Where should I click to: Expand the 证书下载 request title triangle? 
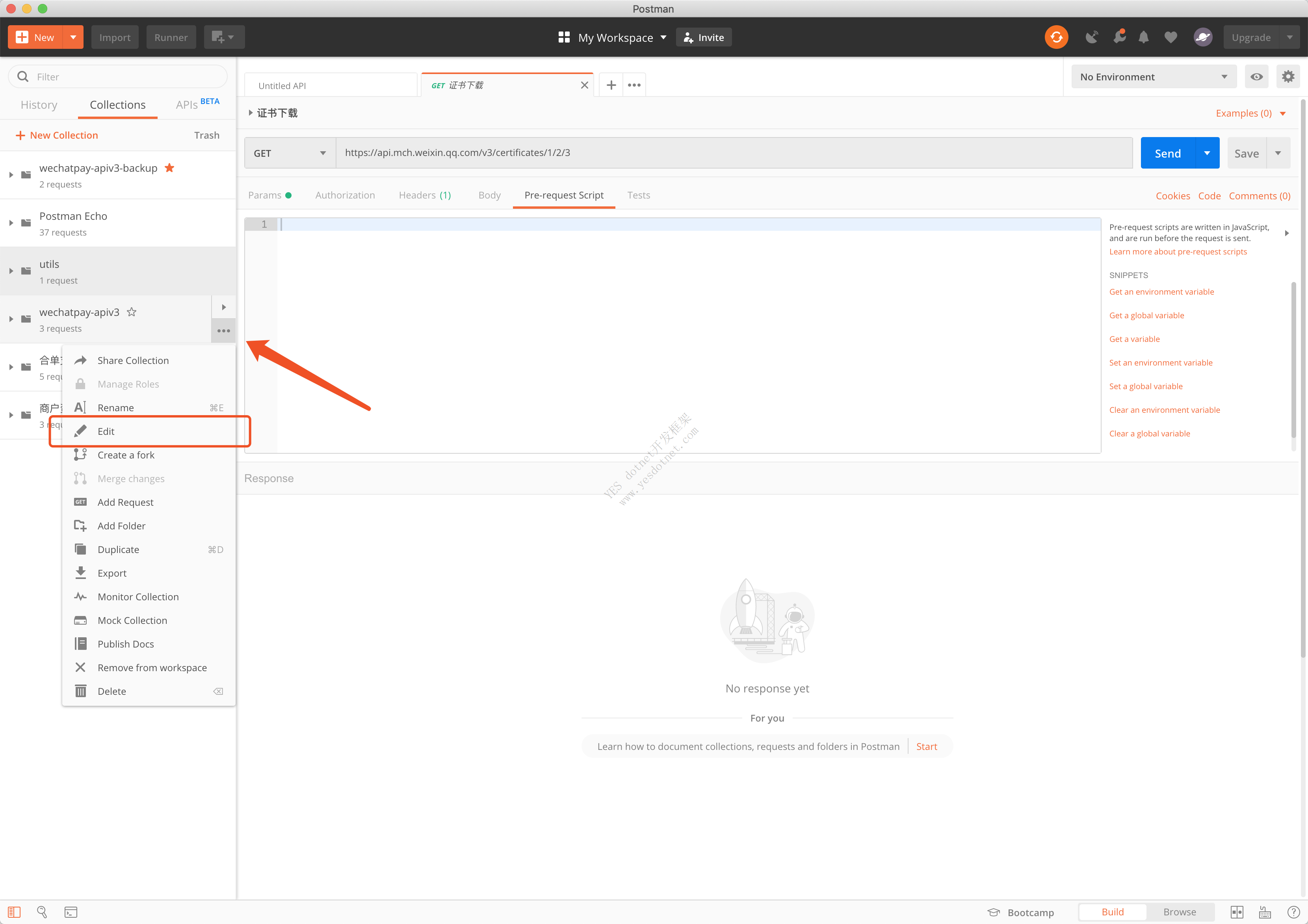(250, 113)
